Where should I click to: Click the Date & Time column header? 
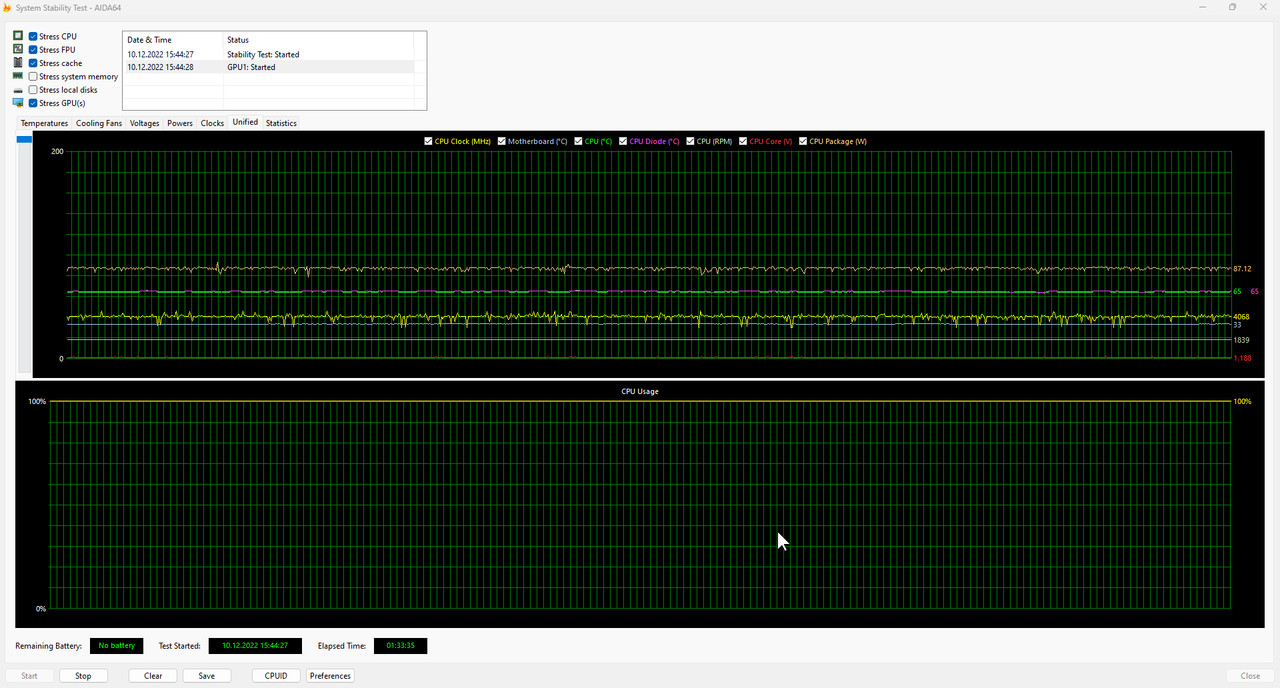coord(172,40)
